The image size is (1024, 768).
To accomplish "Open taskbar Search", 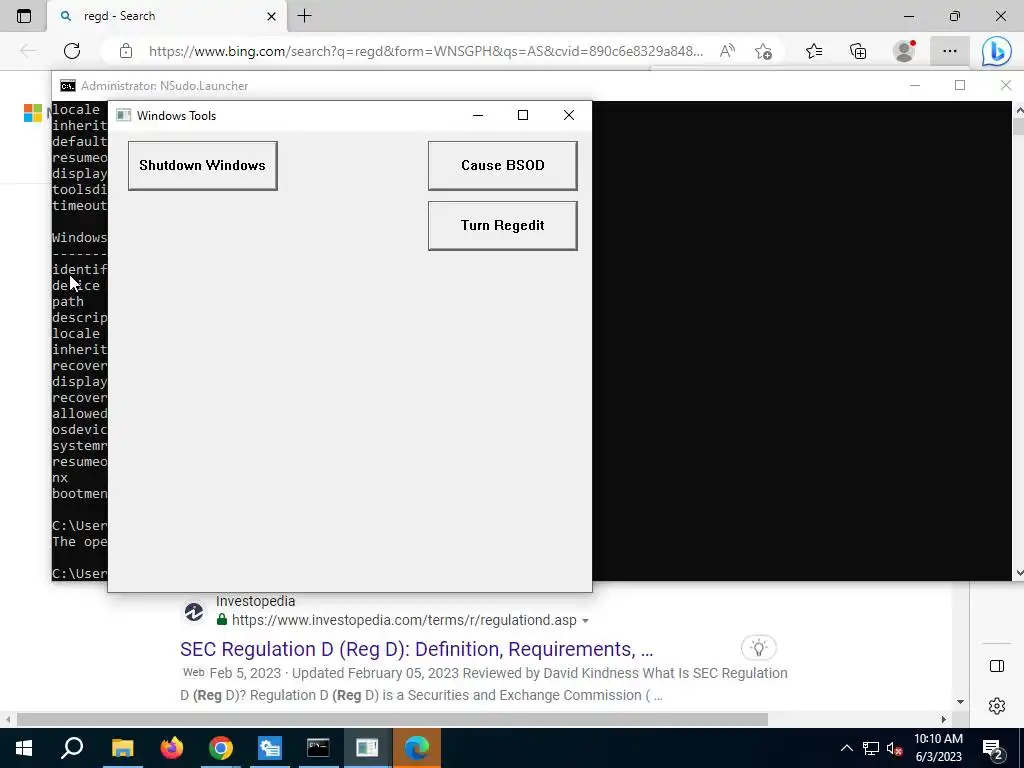I will (x=72, y=748).
